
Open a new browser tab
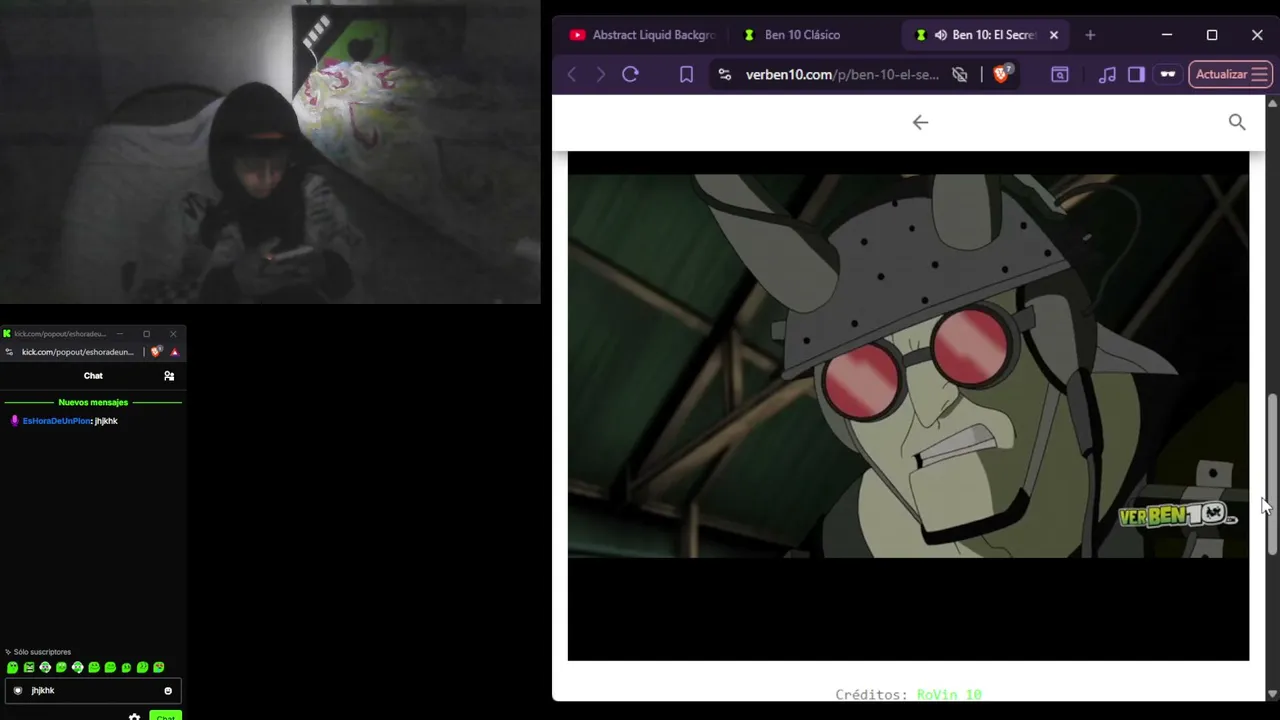1090,35
